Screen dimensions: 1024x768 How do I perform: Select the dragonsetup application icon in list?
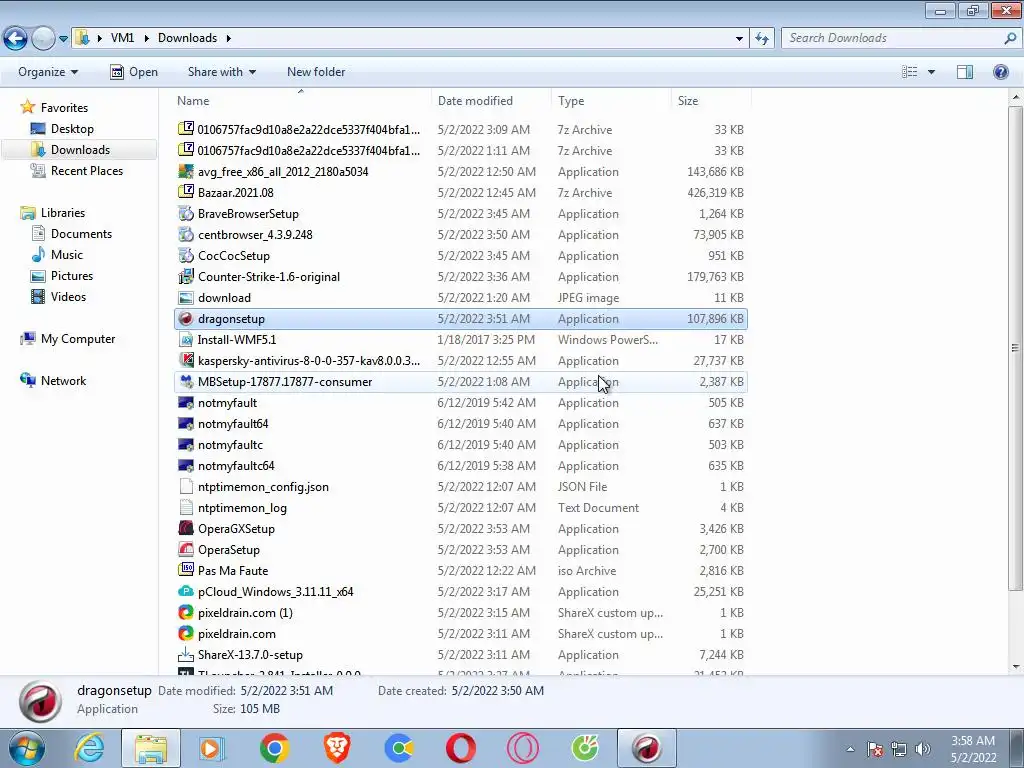tap(186, 319)
